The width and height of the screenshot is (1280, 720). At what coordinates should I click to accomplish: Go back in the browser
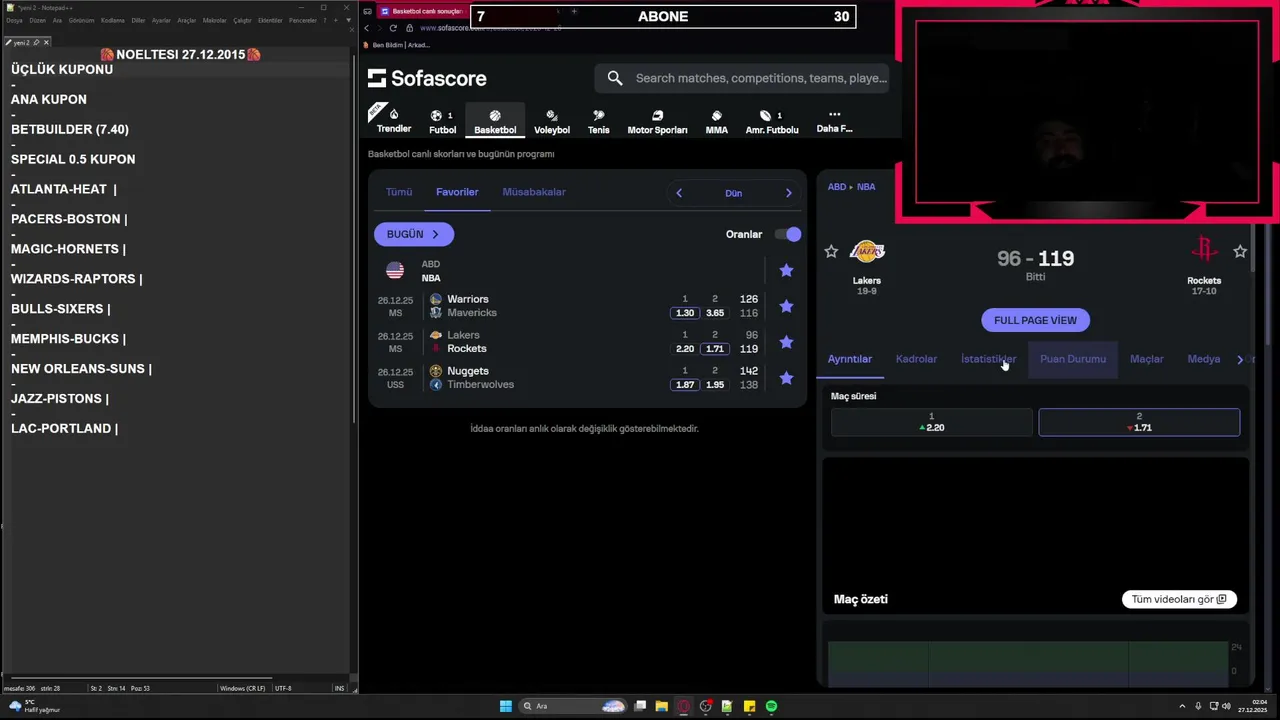point(366,28)
